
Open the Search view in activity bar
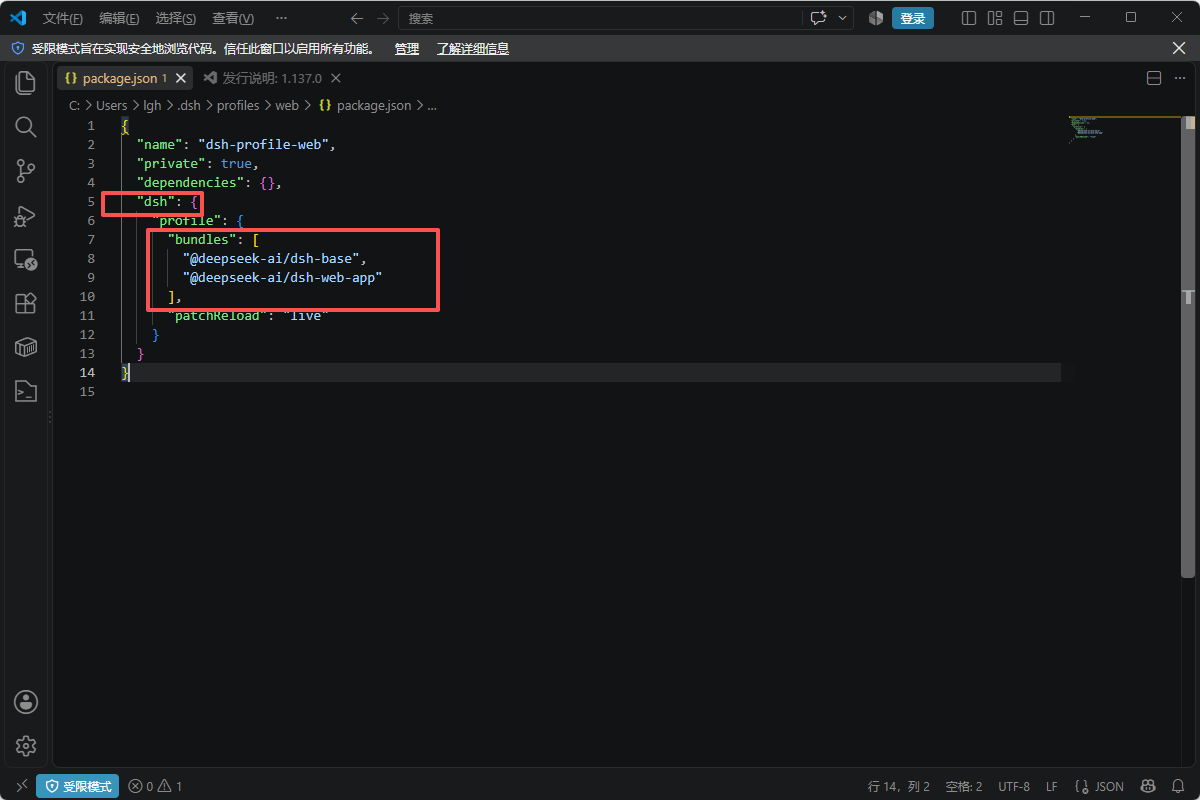(26, 127)
